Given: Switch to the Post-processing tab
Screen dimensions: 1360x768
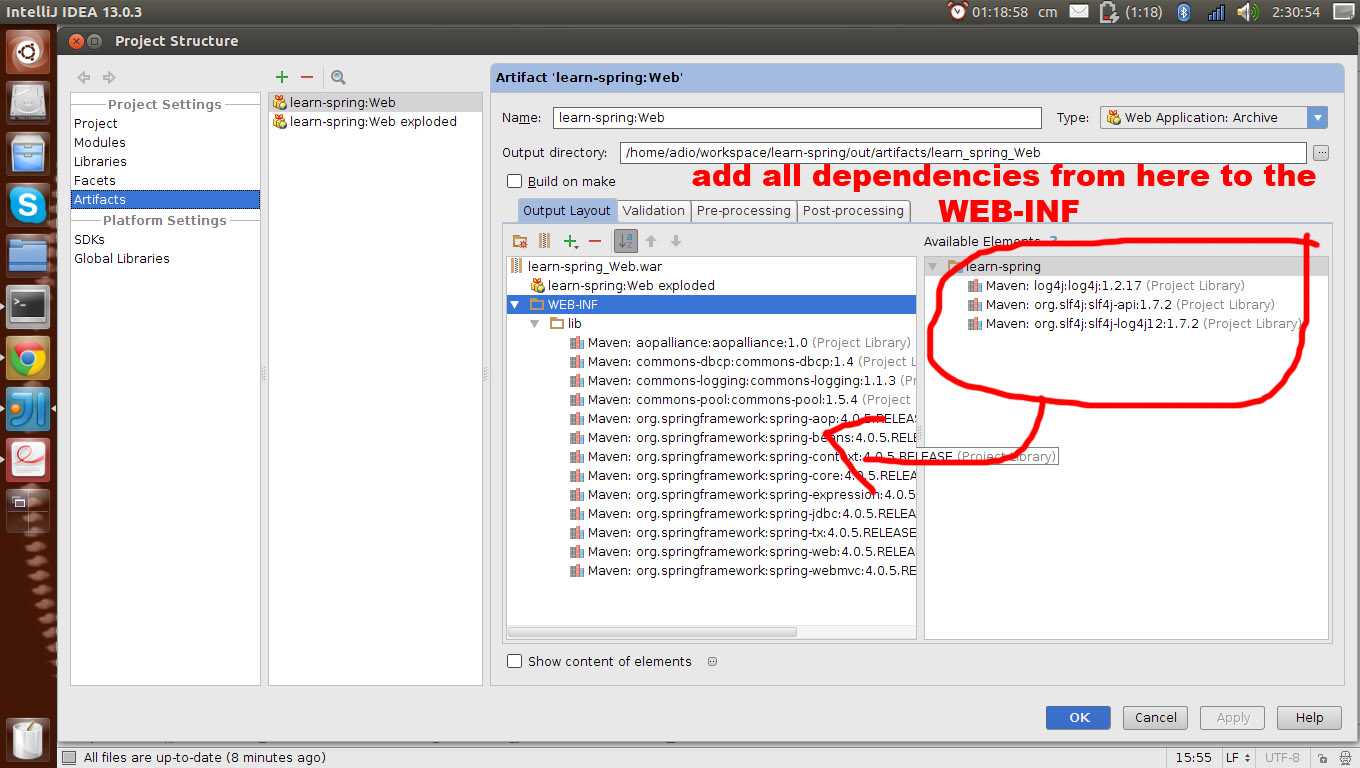Looking at the screenshot, I should pyautogui.click(x=853, y=210).
